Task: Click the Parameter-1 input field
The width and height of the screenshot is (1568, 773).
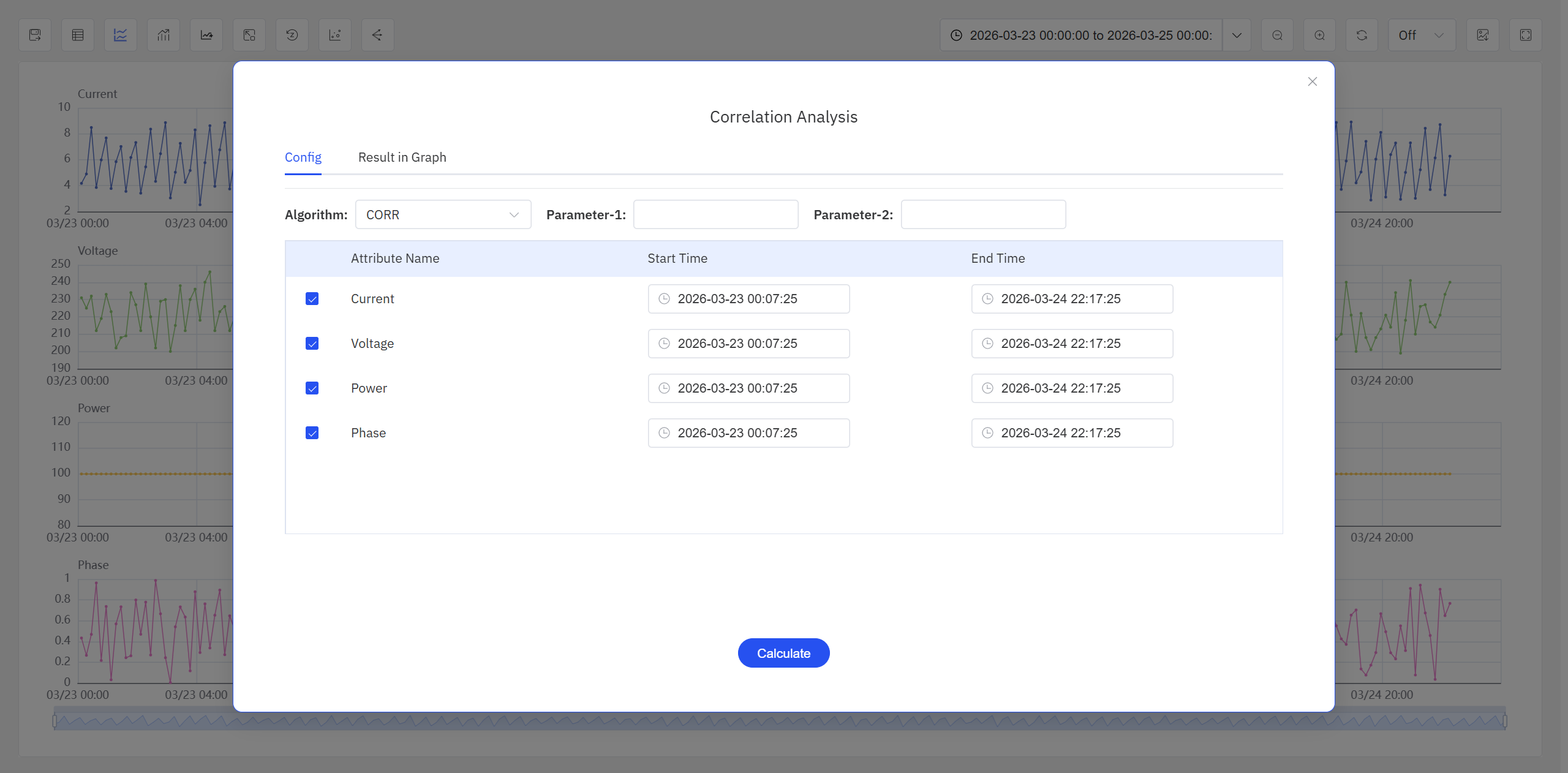Action: point(715,214)
